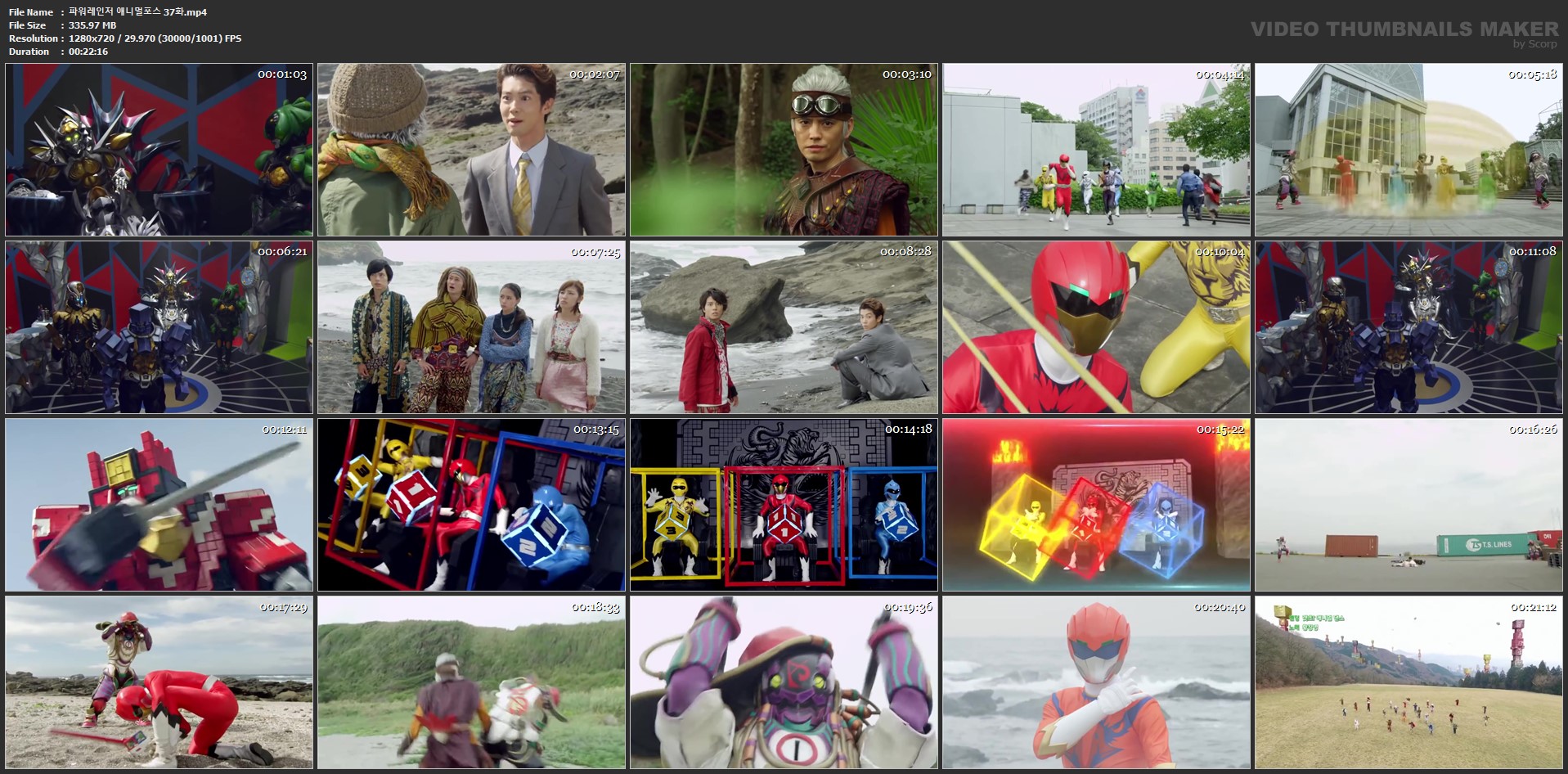Select the frame at 00:05:18
Image resolution: width=1568 pixels, height=774 pixels.
tap(1409, 150)
